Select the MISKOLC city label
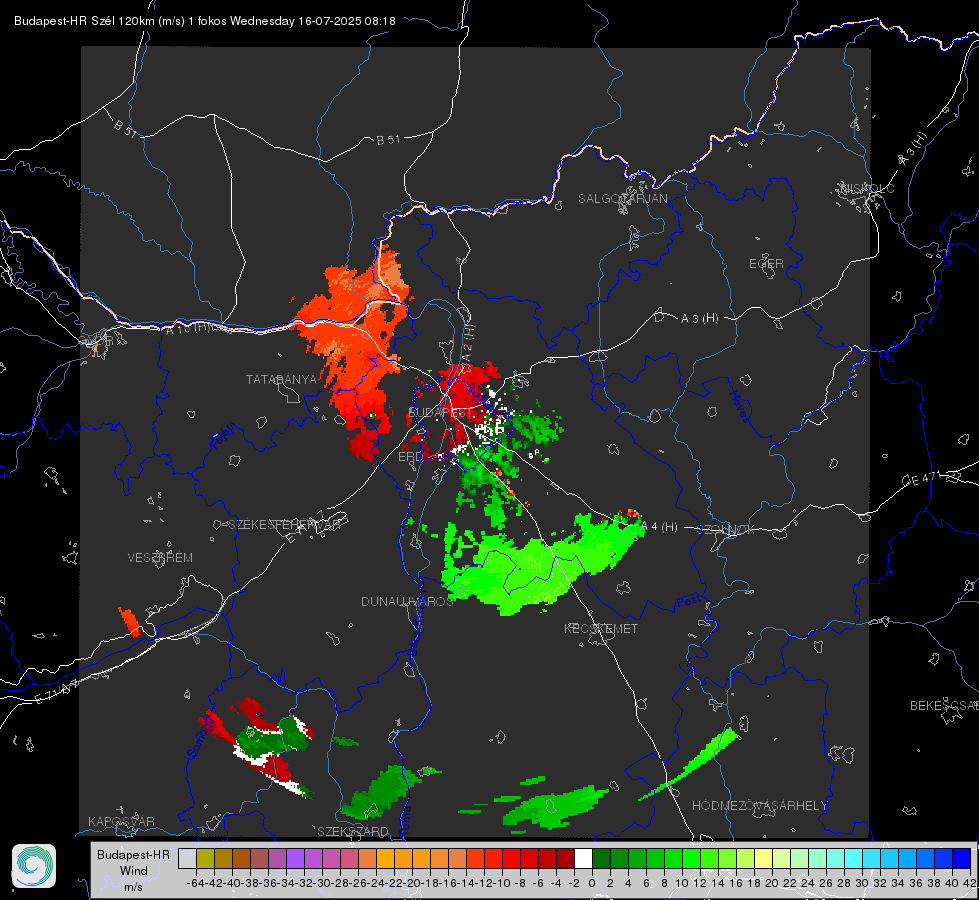979x900 pixels. click(x=867, y=189)
